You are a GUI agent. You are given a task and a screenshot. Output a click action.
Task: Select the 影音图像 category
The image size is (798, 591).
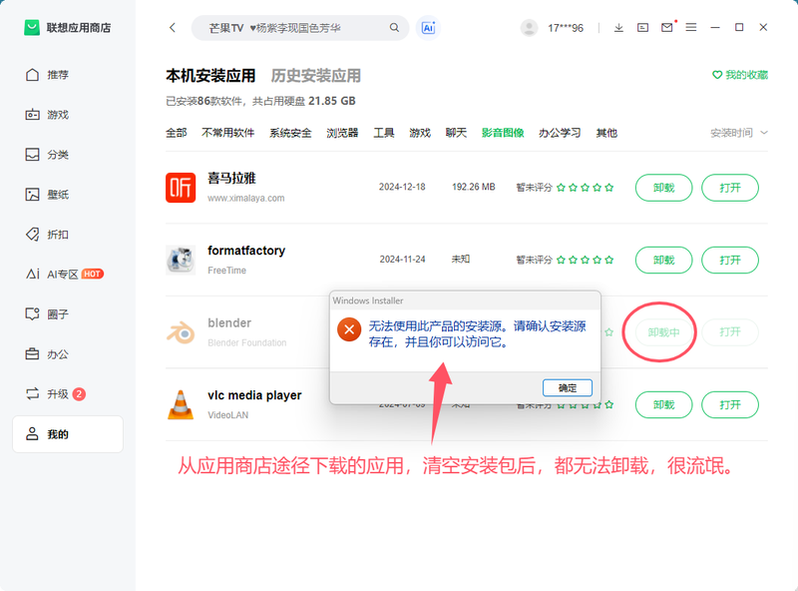click(503, 133)
